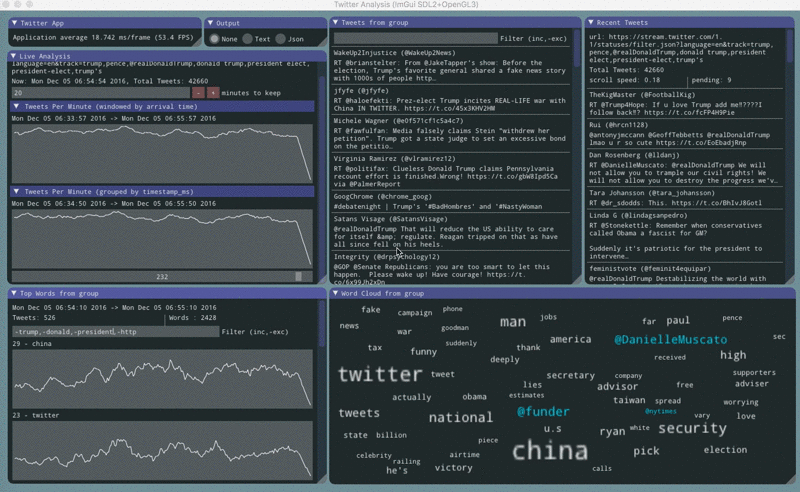Click the resize grip of Tweets from group panel
The image size is (800, 492).
click(x=577, y=280)
